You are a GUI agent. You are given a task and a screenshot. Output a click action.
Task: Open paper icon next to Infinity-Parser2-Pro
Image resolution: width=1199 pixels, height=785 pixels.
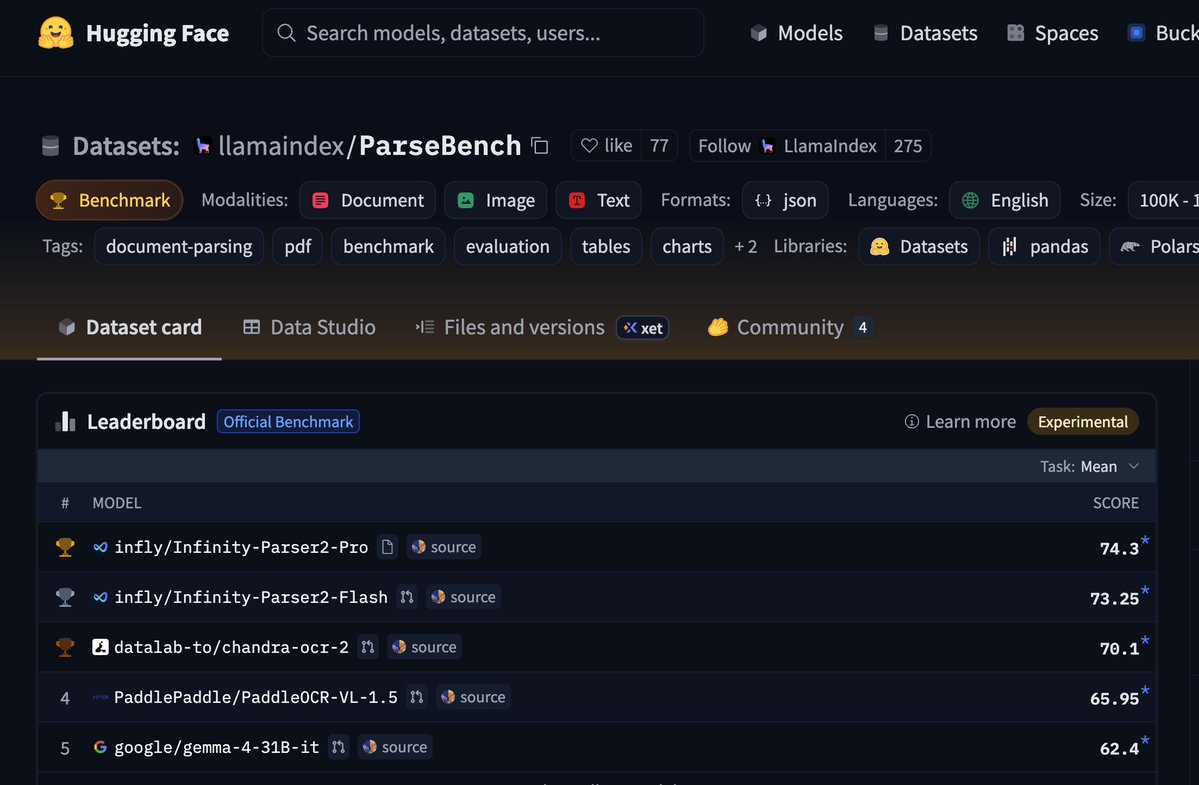tap(388, 547)
